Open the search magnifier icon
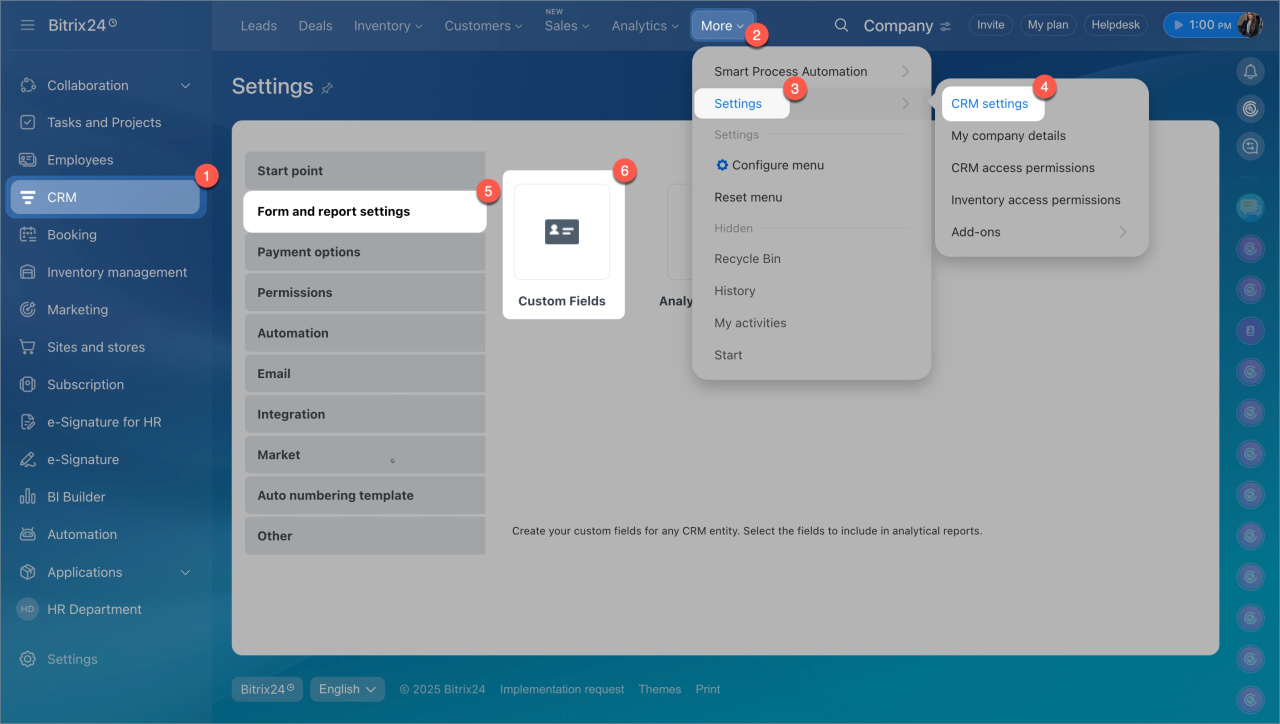Viewport: 1280px width, 724px height. coord(841,25)
